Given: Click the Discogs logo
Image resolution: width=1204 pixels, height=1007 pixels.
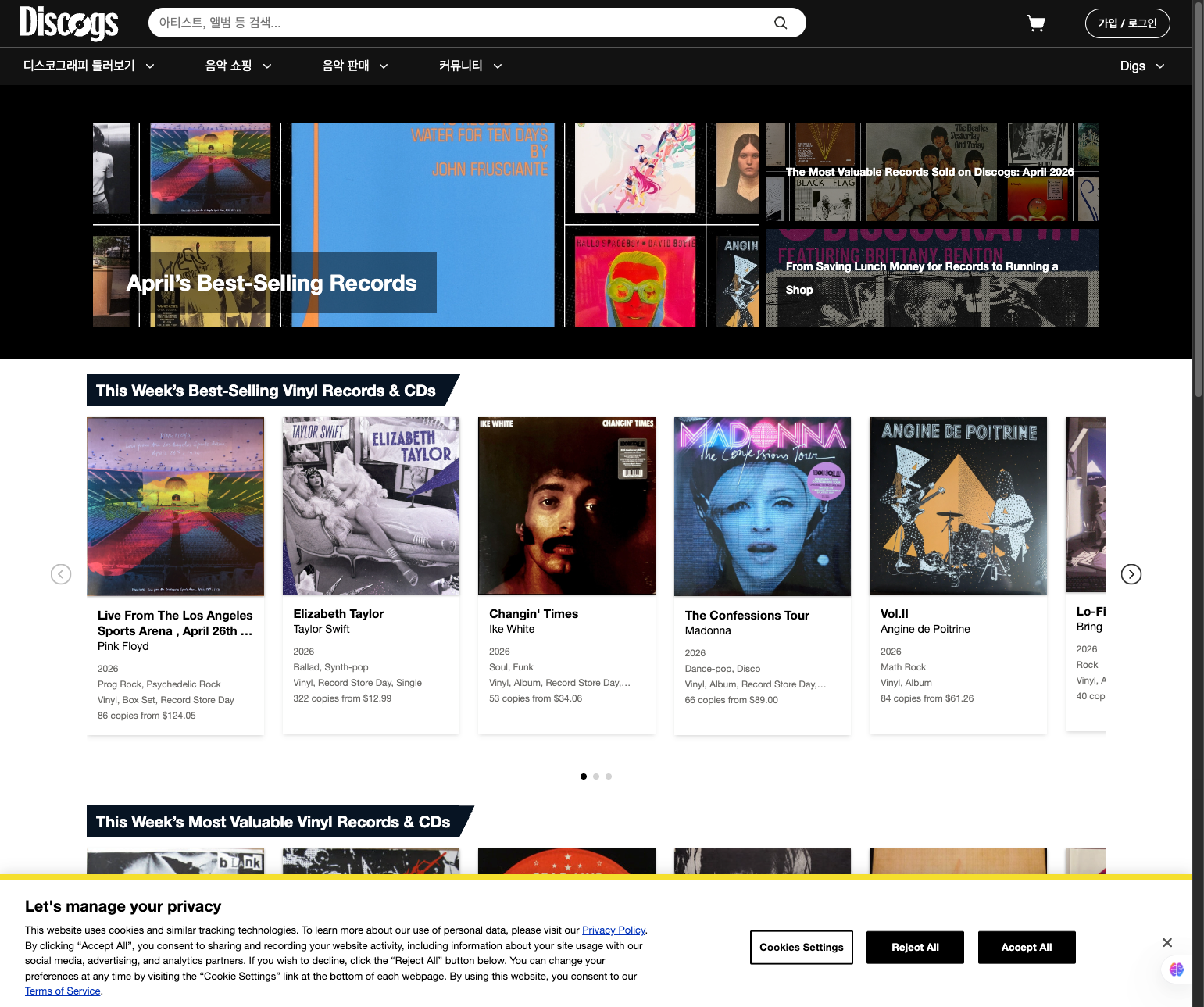Looking at the screenshot, I should coord(69,23).
